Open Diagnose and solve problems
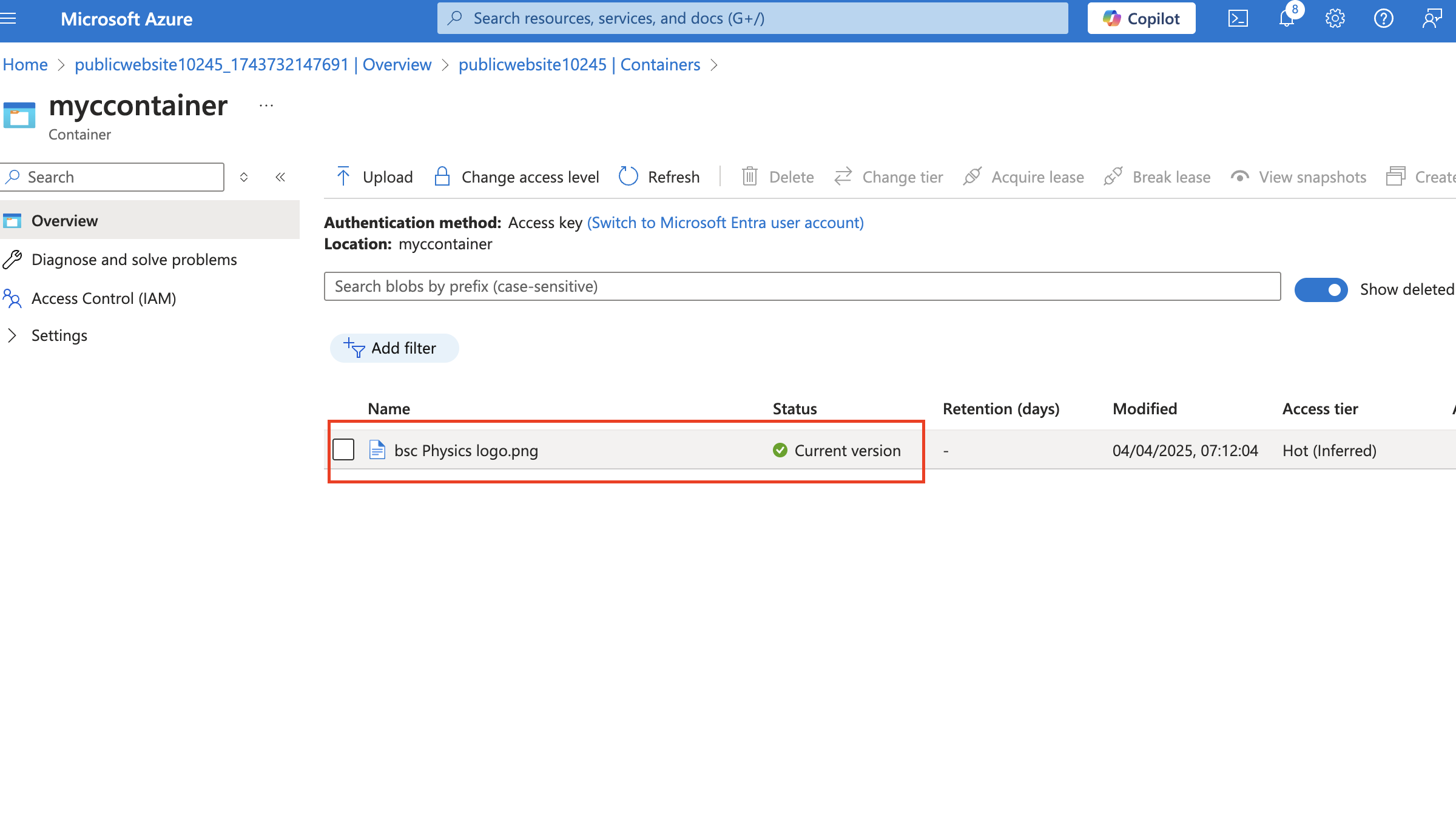 (134, 260)
